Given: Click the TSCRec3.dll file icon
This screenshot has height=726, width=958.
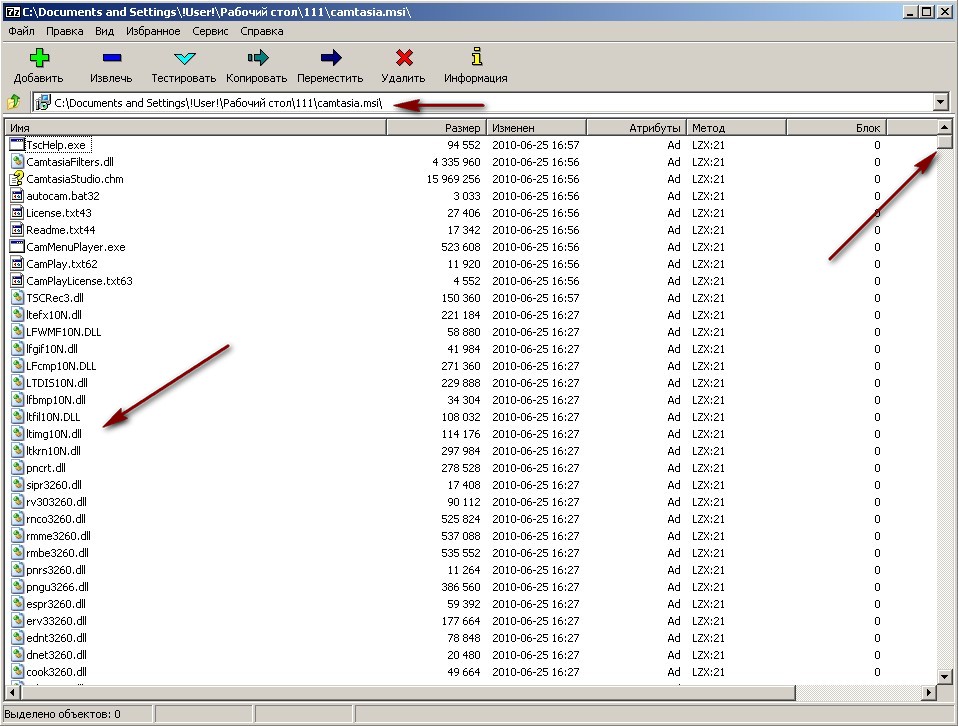Looking at the screenshot, I should tap(17, 298).
